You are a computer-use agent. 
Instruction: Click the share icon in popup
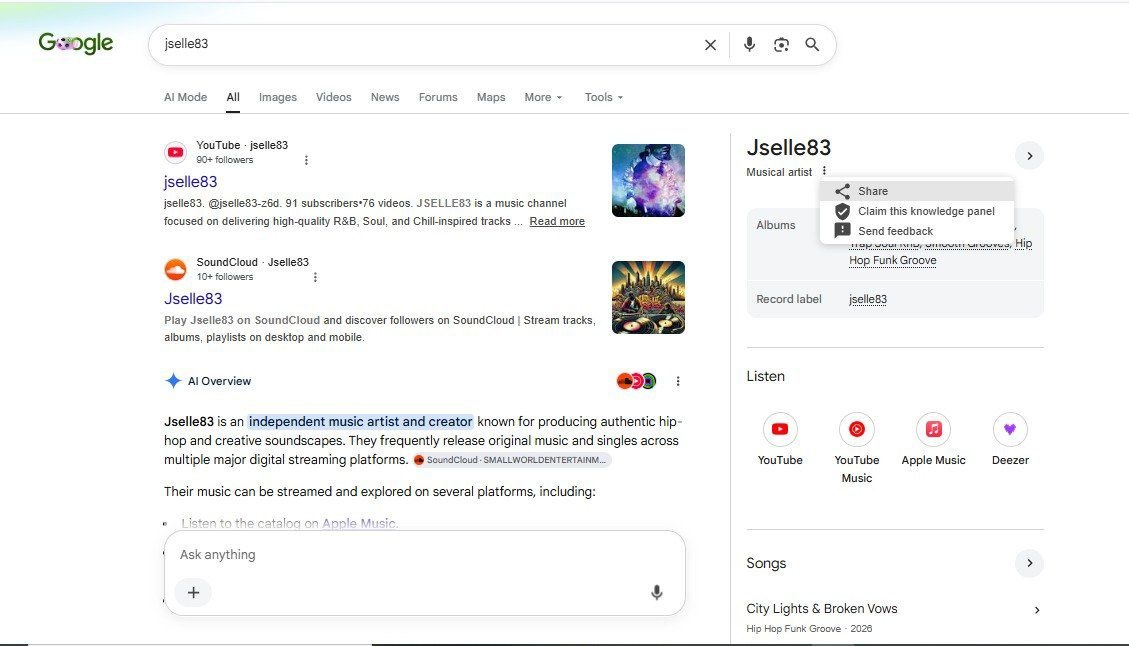pos(842,191)
